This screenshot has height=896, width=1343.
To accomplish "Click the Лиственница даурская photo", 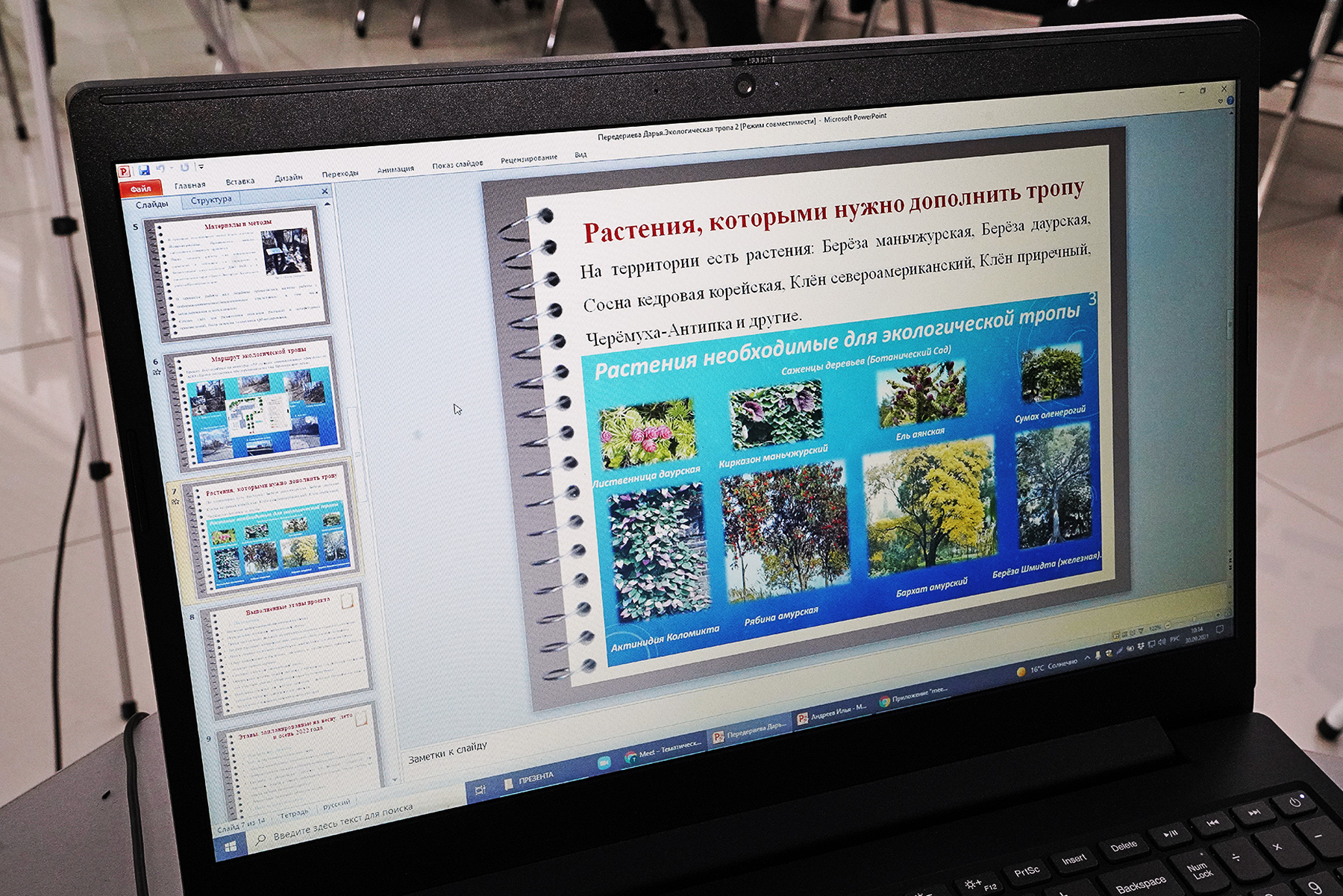I will [x=647, y=431].
